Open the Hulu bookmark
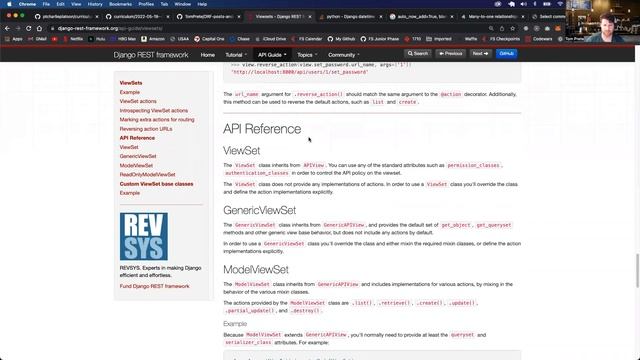The width and height of the screenshot is (640, 360). point(97,39)
